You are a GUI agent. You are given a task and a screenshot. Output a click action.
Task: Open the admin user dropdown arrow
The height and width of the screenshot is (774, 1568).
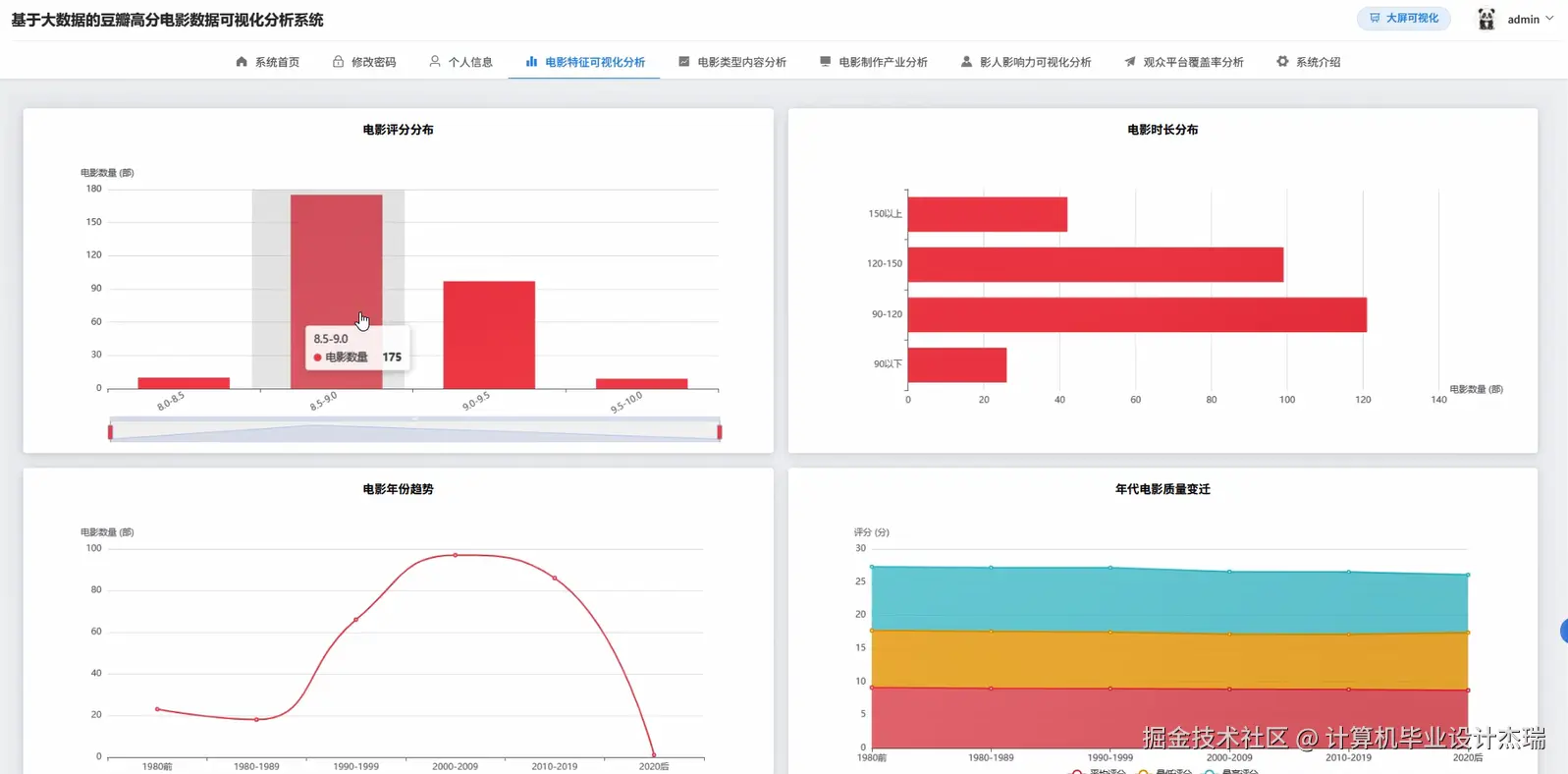point(1549,19)
